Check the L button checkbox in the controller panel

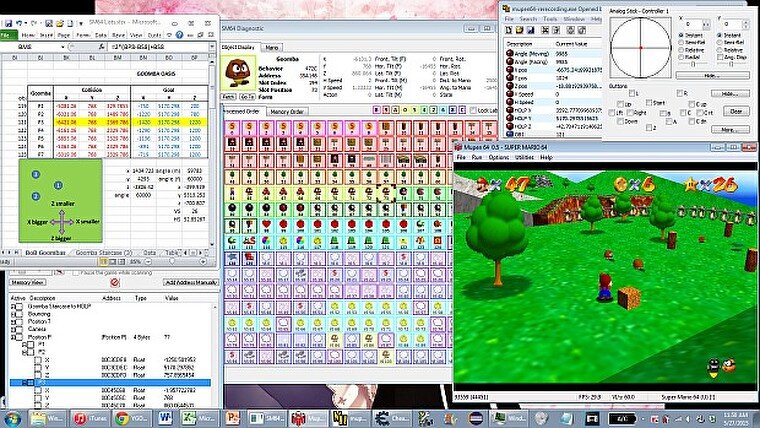click(x=632, y=93)
